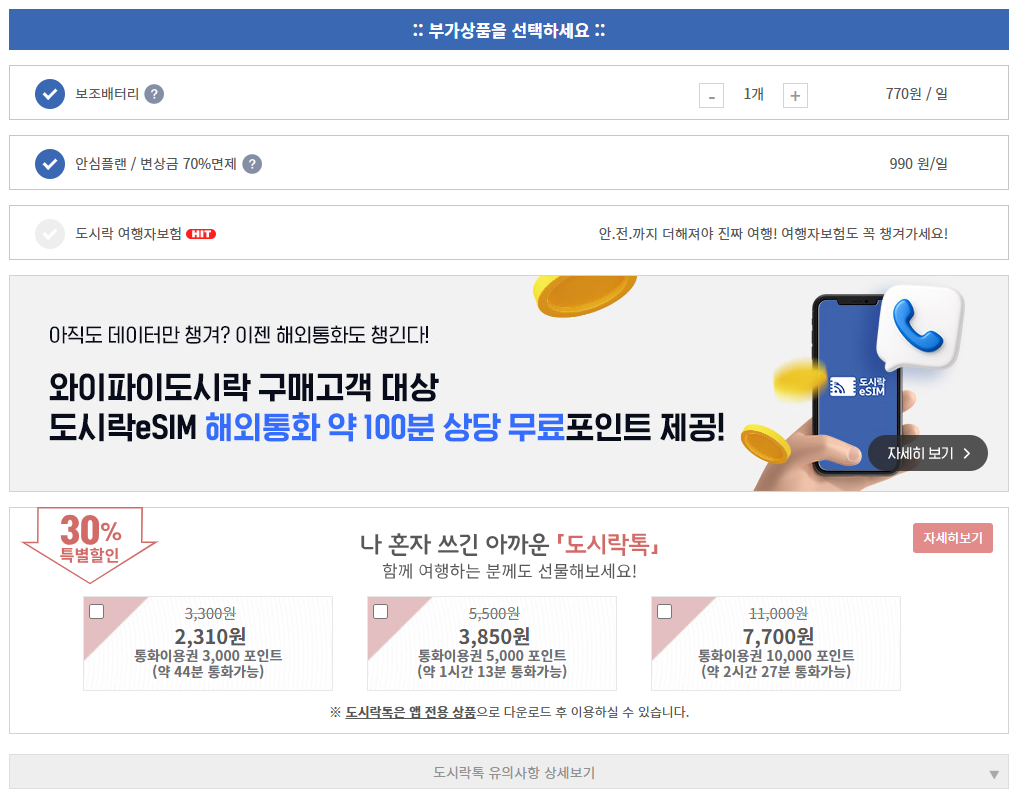Click the 770원 / 일 price
The width and height of the screenshot is (1023, 798).
(916, 94)
